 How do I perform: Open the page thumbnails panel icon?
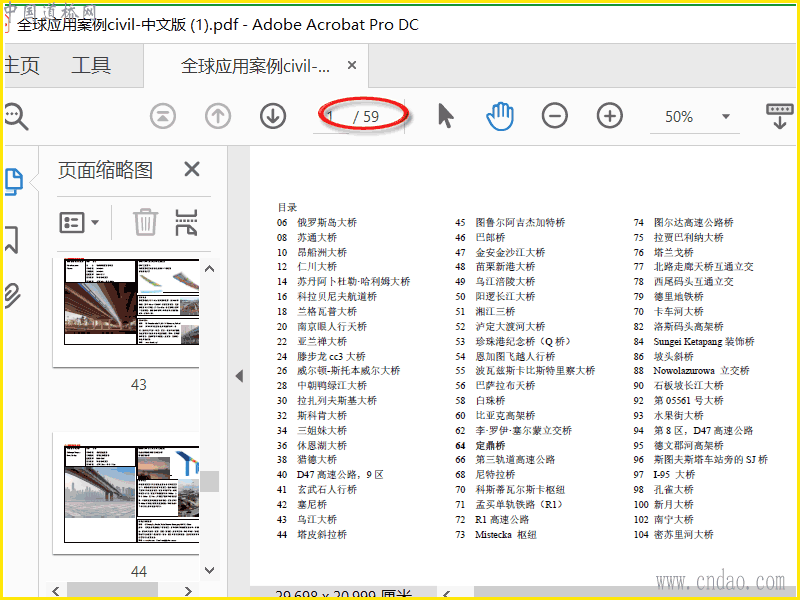point(14,182)
